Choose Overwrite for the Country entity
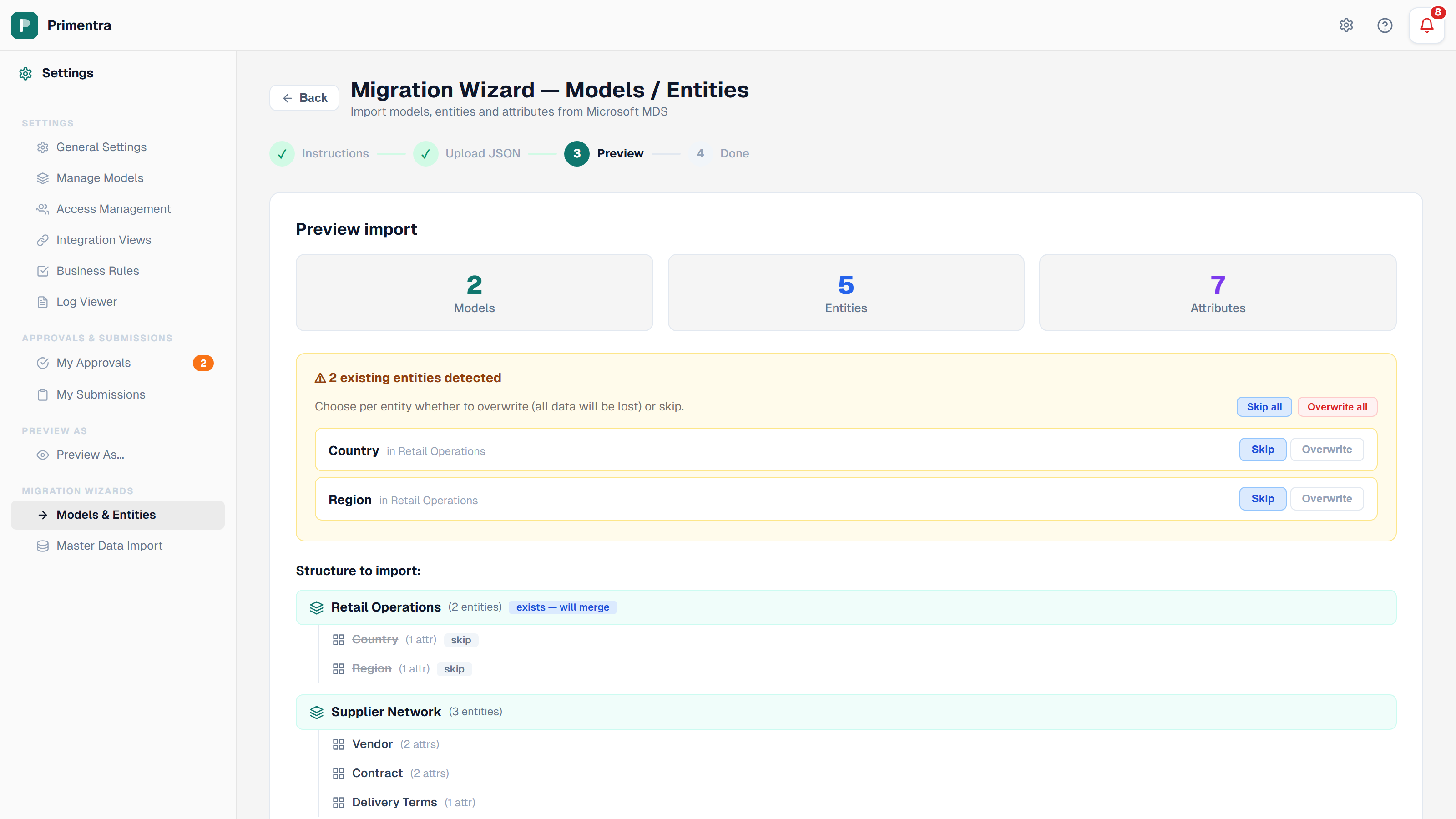This screenshot has height=819, width=1456. click(x=1327, y=450)
